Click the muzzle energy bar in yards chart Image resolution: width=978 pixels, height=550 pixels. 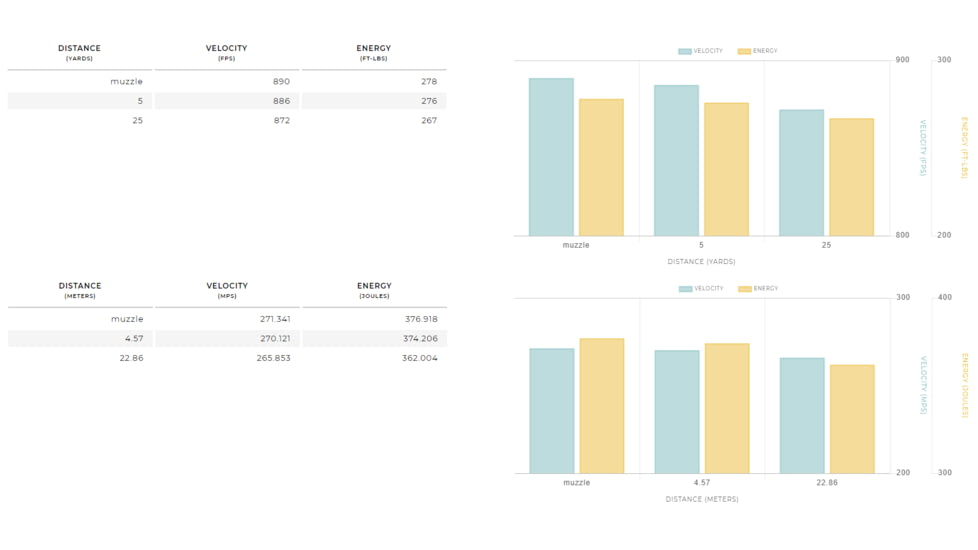point(601,167)
